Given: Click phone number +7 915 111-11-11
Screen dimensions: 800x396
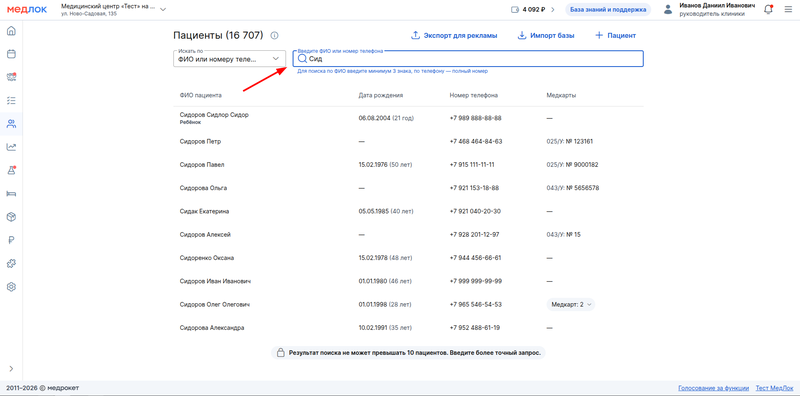Looking at the screenshot, I should [x=472, y=165].
